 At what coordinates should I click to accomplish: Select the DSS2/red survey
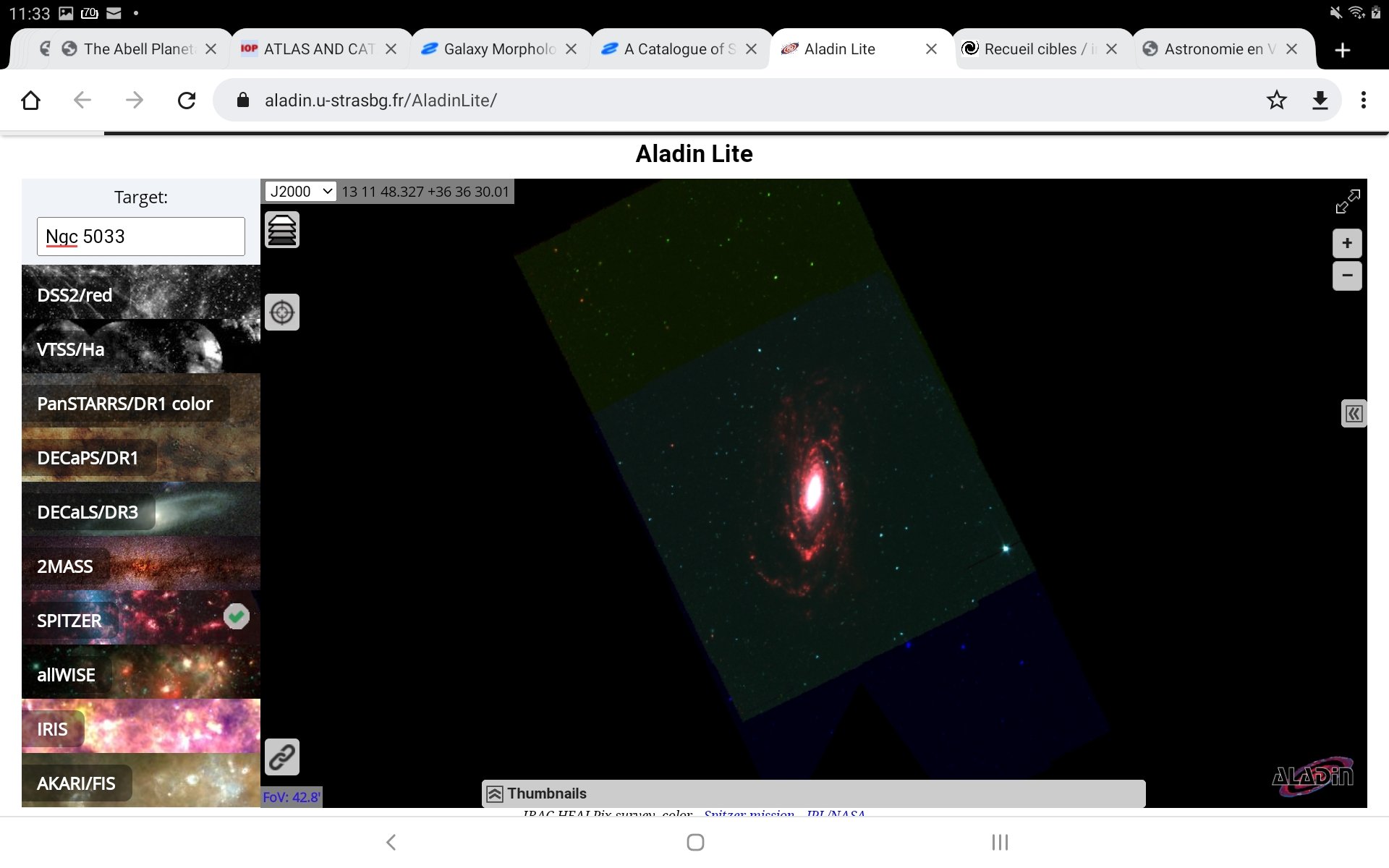click(141, 292)
